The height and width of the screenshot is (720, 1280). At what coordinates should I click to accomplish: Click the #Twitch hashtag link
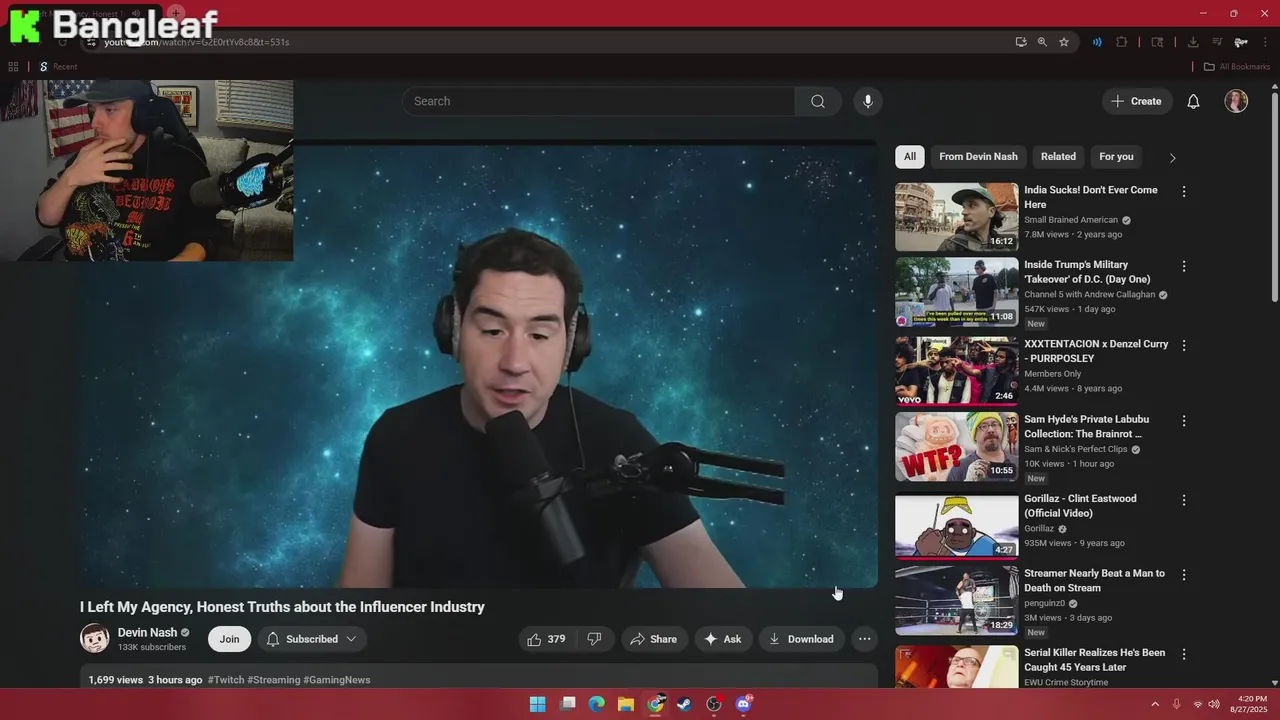226,680
